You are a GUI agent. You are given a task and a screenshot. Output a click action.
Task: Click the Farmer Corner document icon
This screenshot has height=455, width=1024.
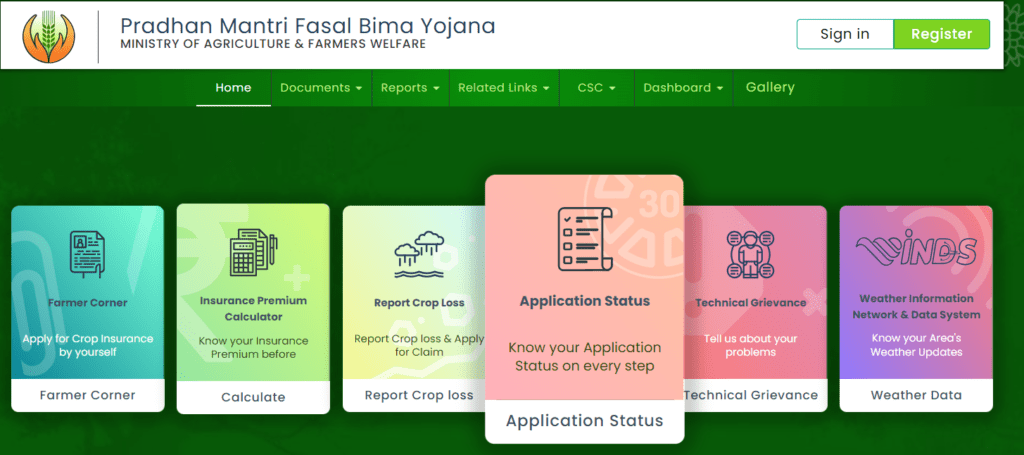[88, 255]
